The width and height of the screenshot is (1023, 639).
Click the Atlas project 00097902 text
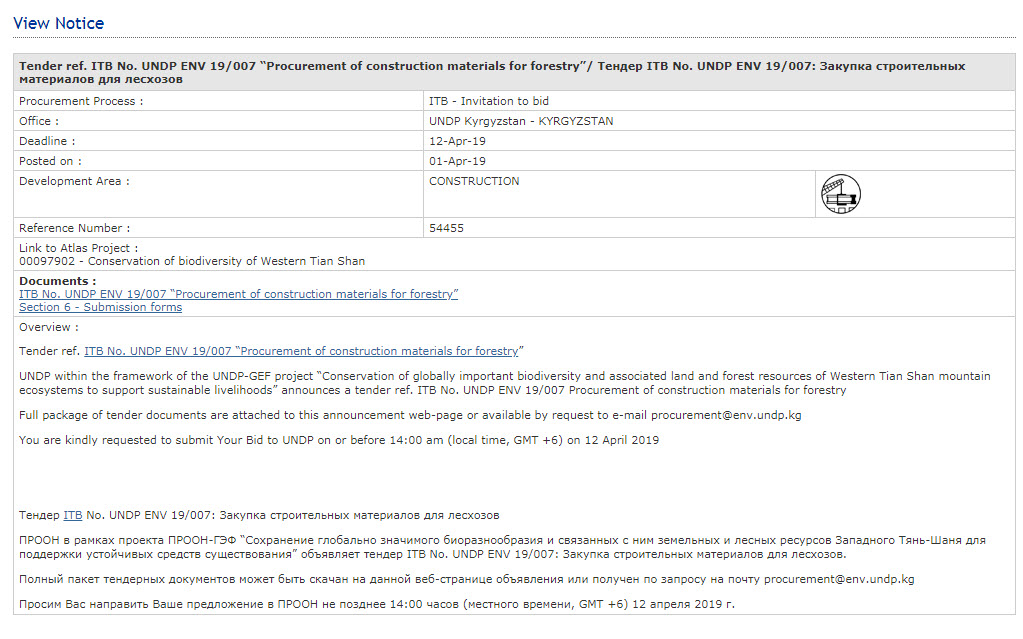click(192, 262)
